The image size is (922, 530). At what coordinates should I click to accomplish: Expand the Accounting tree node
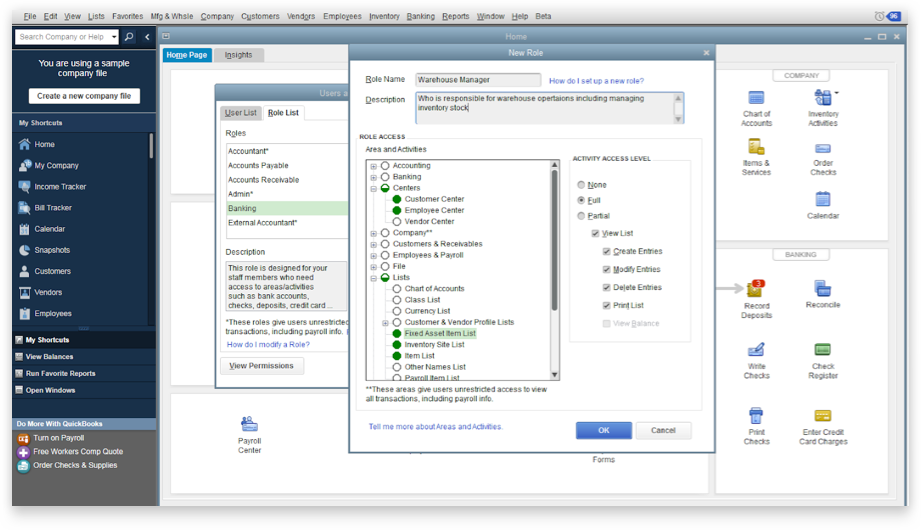[x=373, y=166]
